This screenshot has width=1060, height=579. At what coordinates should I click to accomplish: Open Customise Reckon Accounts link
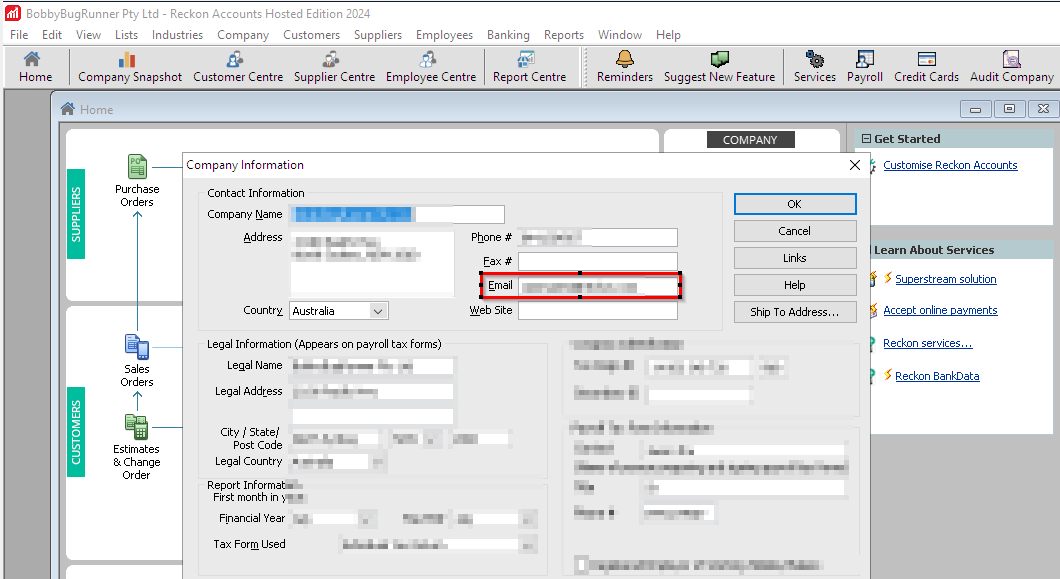(950, 165)
